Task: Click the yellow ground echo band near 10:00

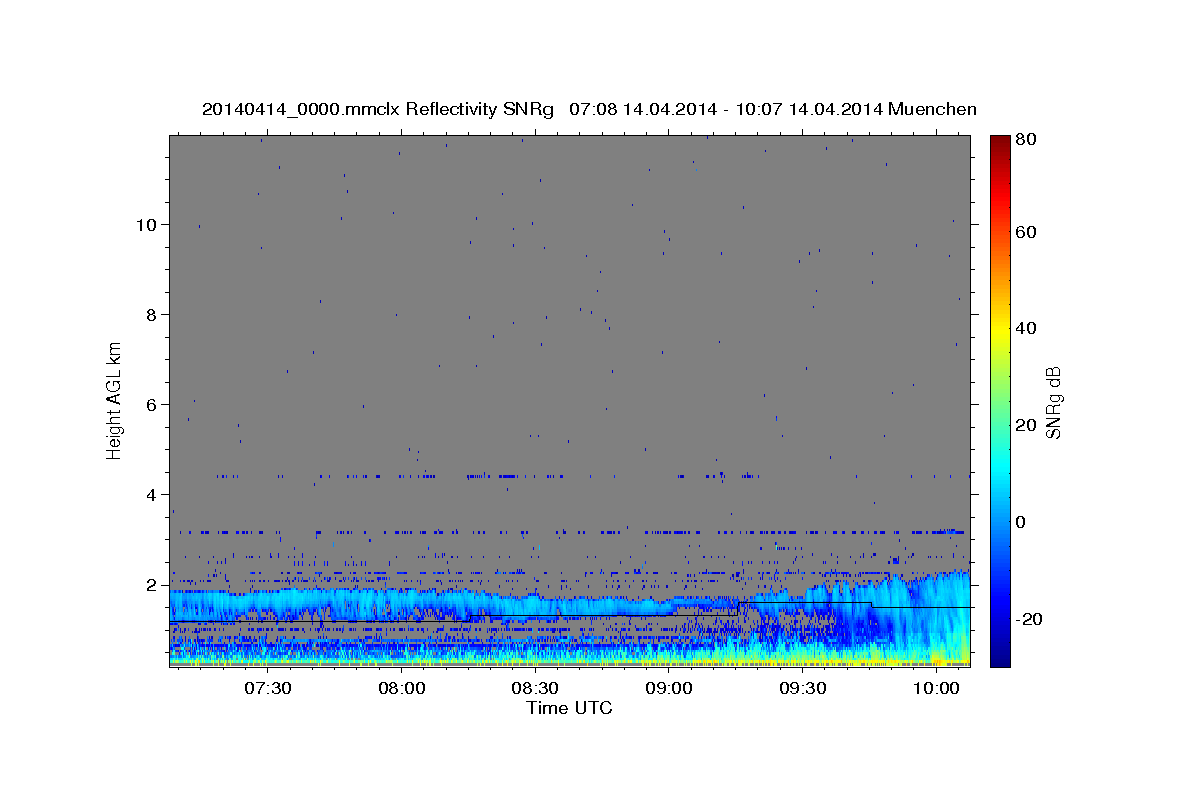Action: [936, 658]
